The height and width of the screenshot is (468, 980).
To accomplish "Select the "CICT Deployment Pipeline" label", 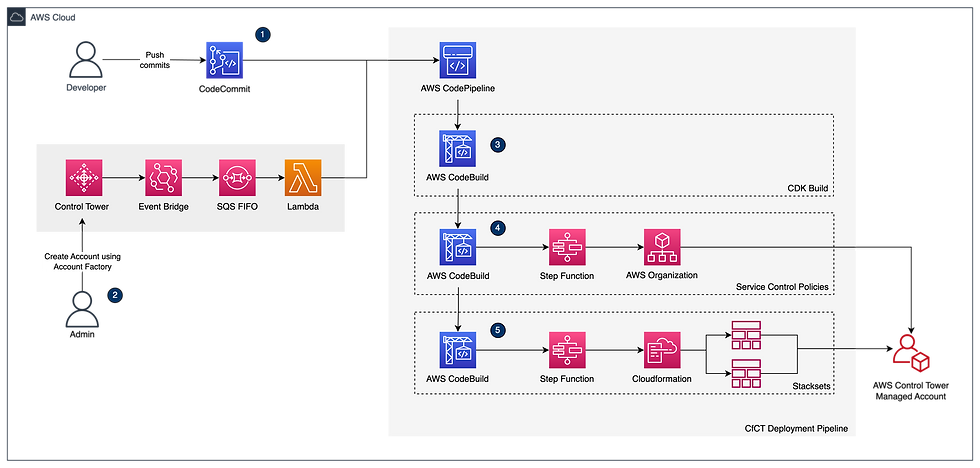I will [796, 429].
